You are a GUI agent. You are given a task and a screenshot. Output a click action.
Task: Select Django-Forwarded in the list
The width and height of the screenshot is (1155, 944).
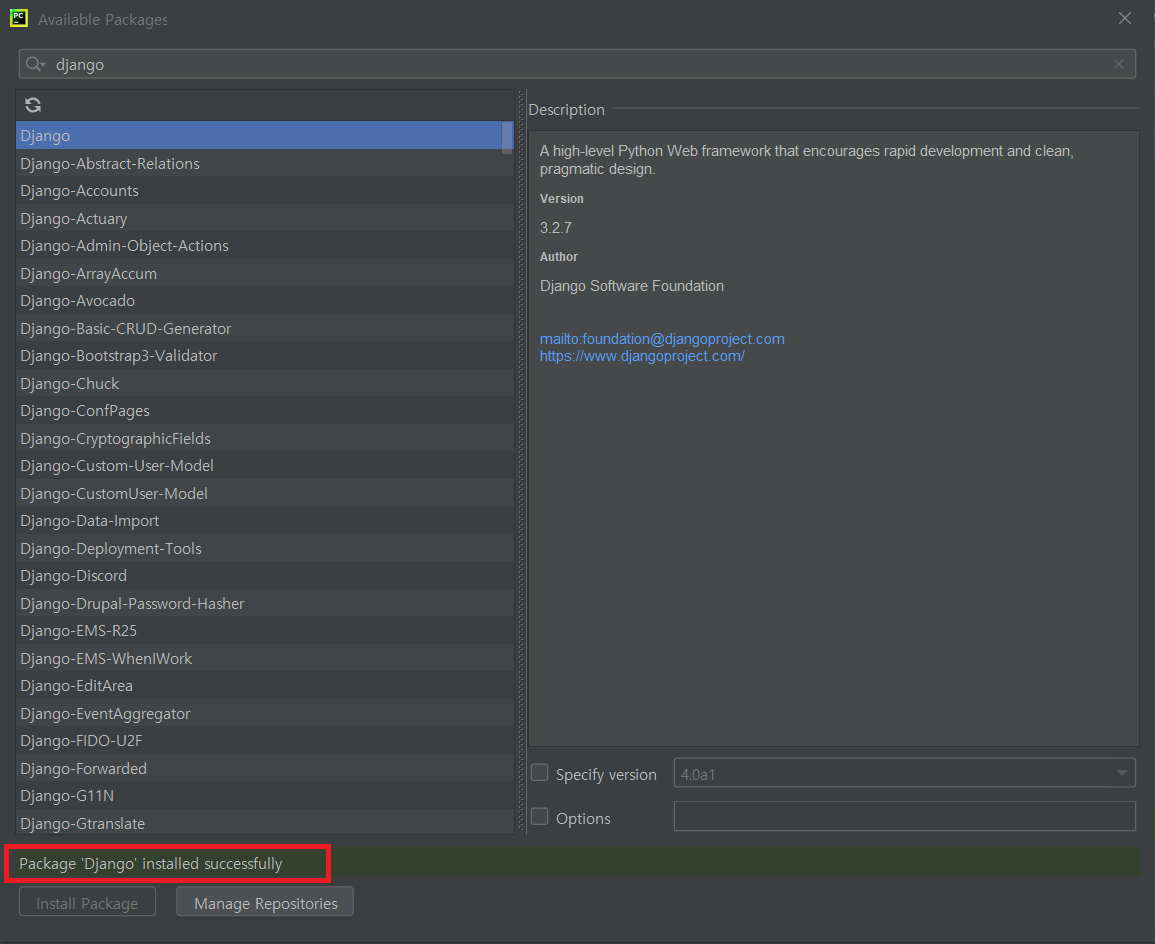click(264, 769)
